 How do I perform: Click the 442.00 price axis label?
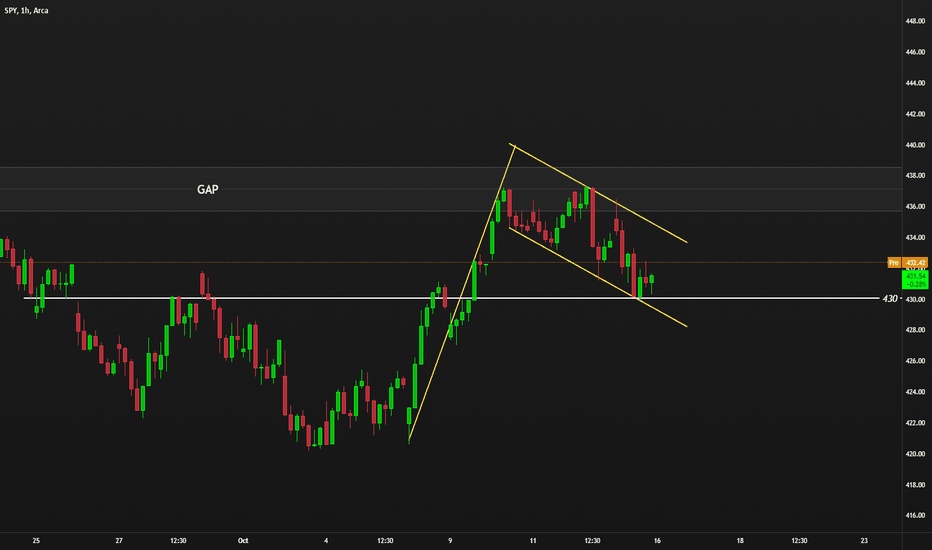[915, 114]
